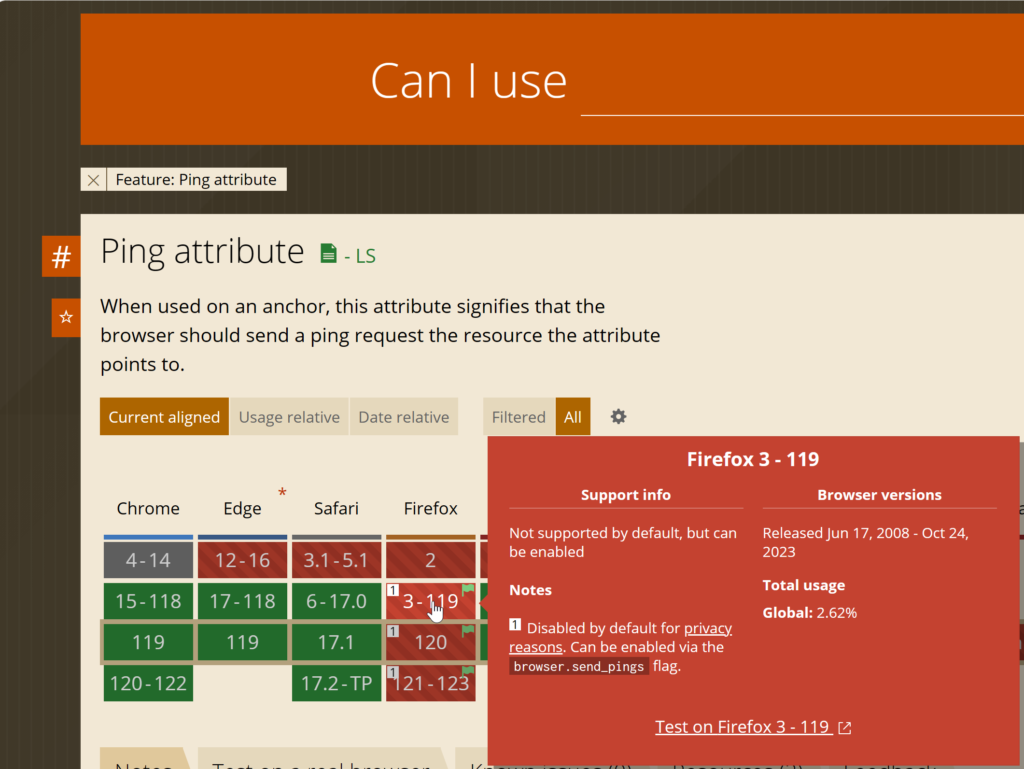1024x769 pixels.
Task: Click the hash permalink icon
Action: [61, 257]
